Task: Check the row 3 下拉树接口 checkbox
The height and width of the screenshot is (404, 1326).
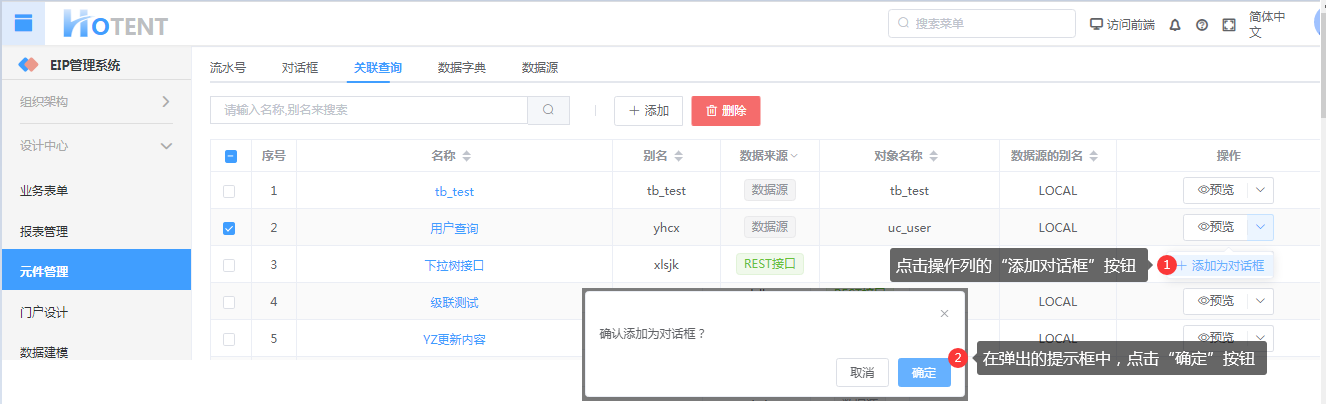Action: point(230,265)
